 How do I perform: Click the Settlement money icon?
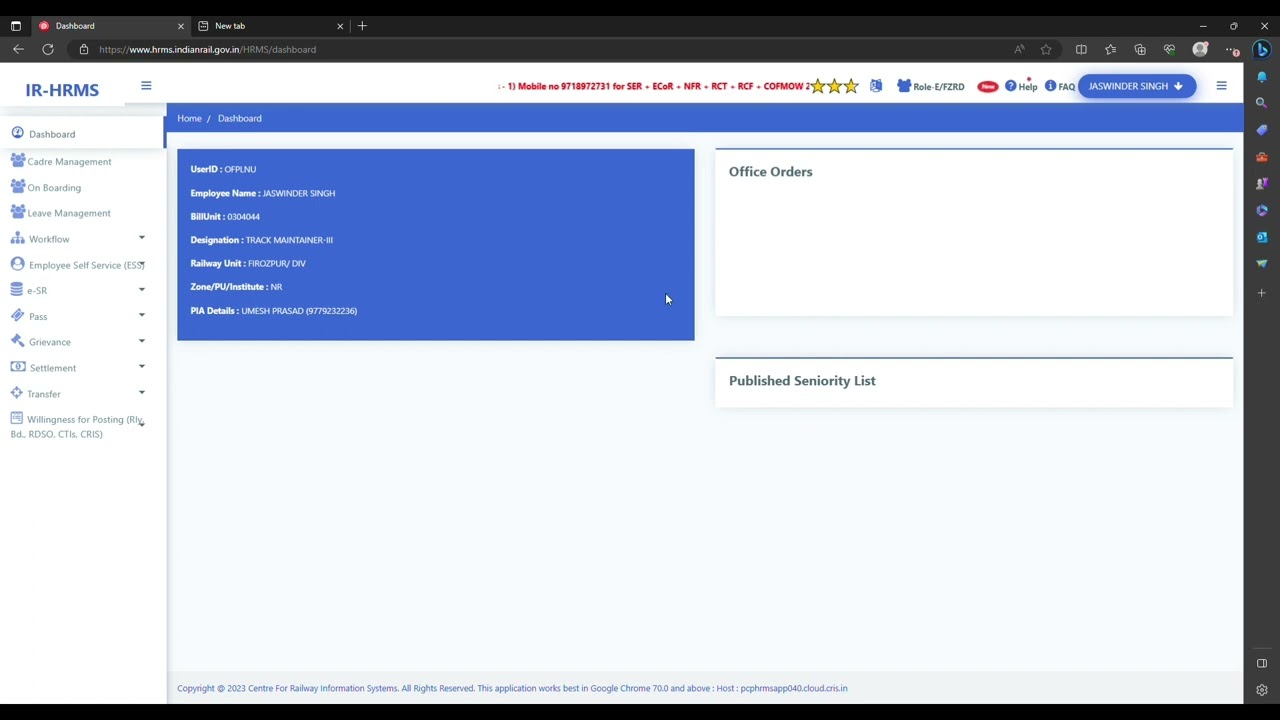tap(17, 367)
